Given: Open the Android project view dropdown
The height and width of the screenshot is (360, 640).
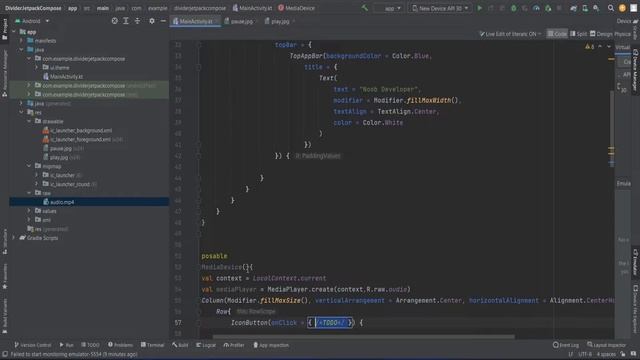Looking at the screenshot, I should 32,21.
